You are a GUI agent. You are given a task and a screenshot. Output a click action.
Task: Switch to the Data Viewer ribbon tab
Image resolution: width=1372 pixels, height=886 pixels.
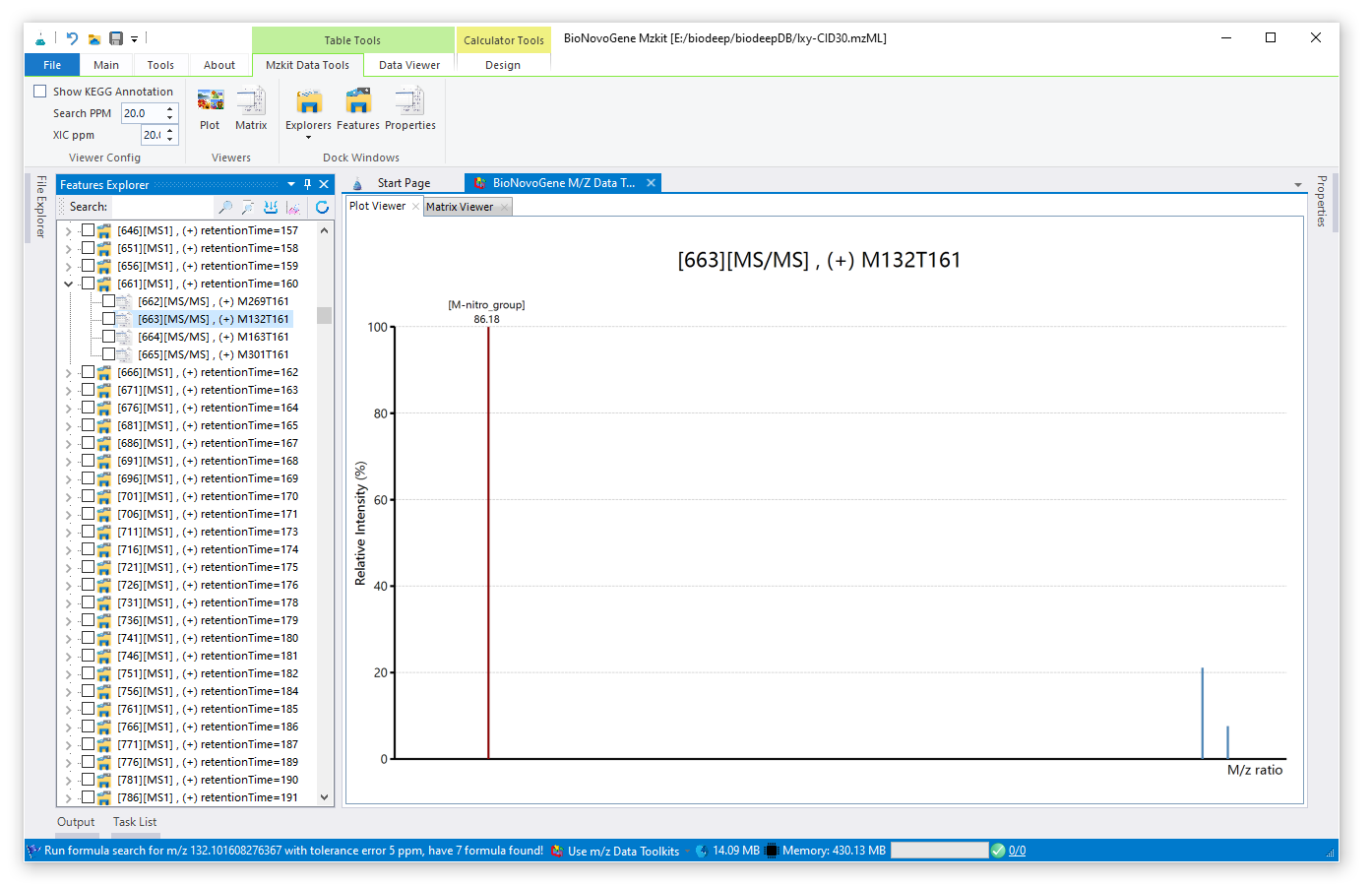click(409, 65)
